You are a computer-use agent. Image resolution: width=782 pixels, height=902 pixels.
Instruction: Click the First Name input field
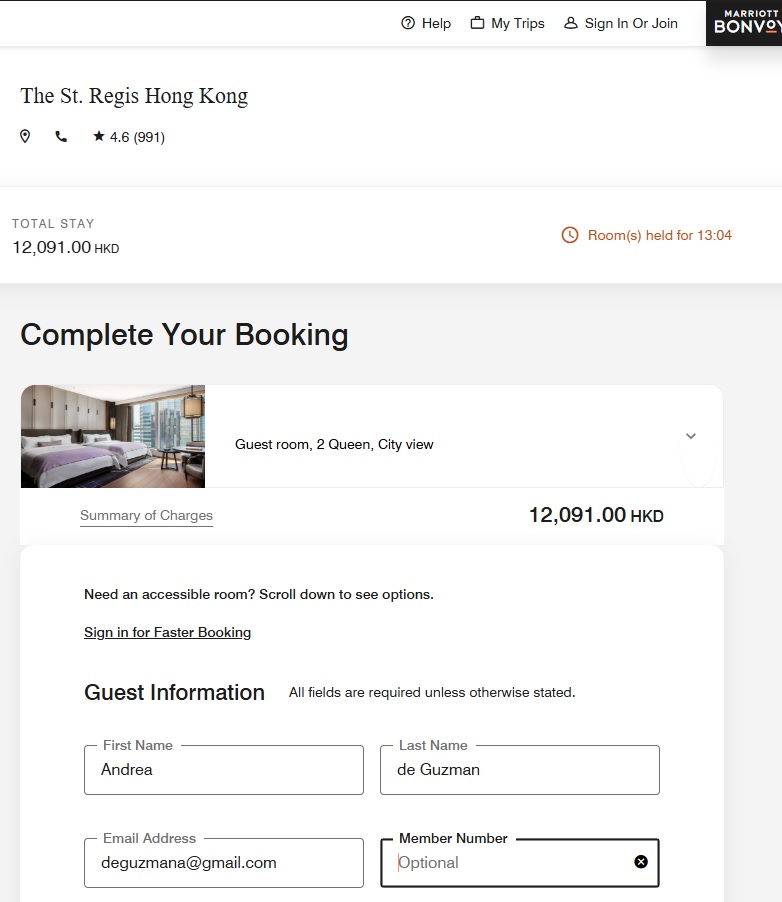point(223,770)
